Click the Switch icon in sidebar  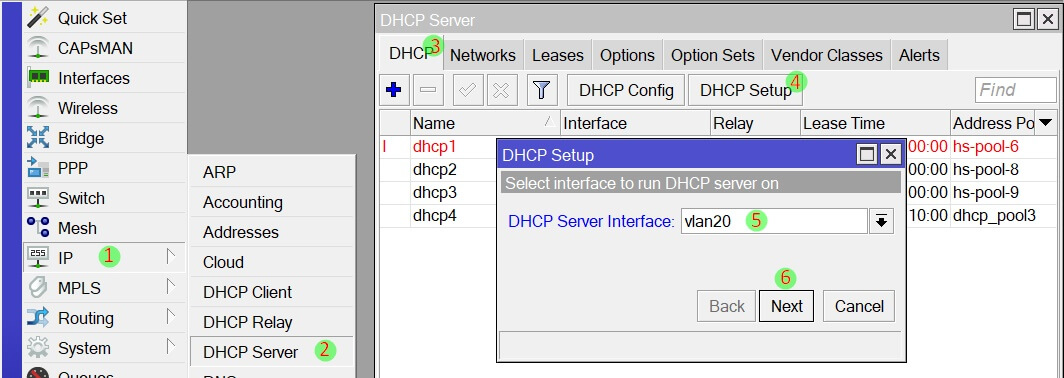tap(38, 198)
